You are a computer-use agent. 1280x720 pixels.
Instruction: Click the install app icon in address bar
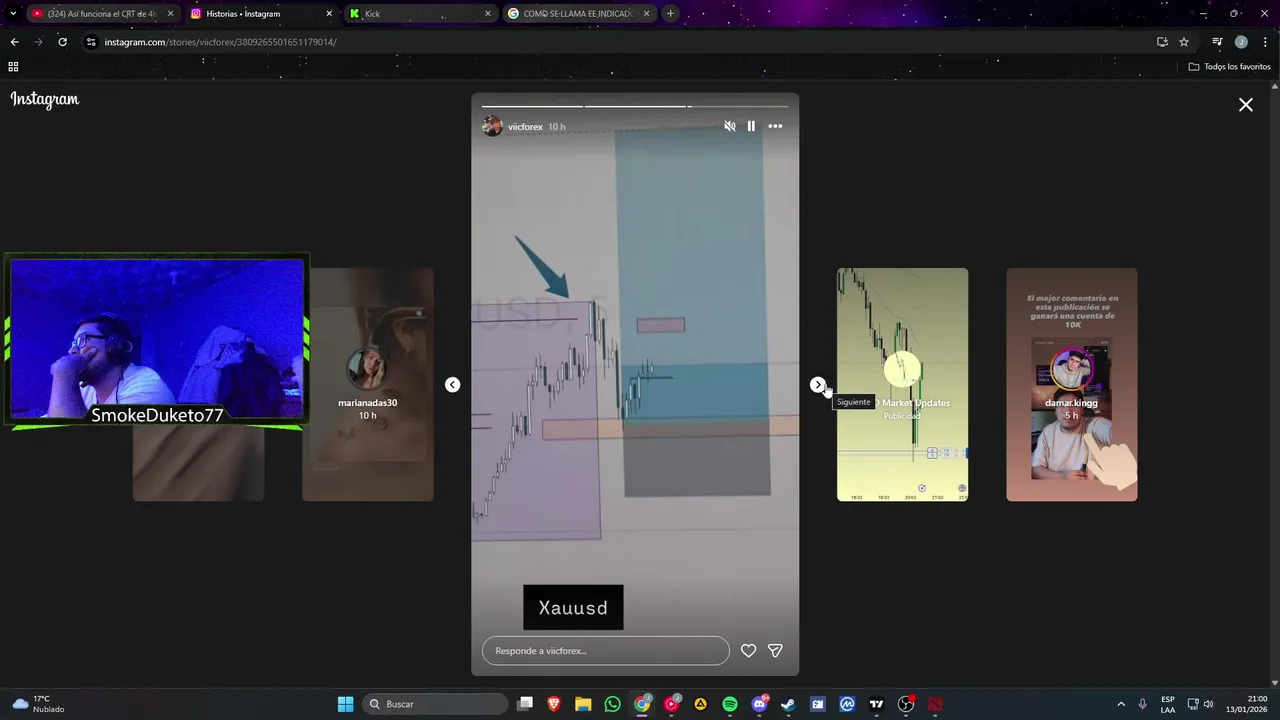pos(1162,42)
